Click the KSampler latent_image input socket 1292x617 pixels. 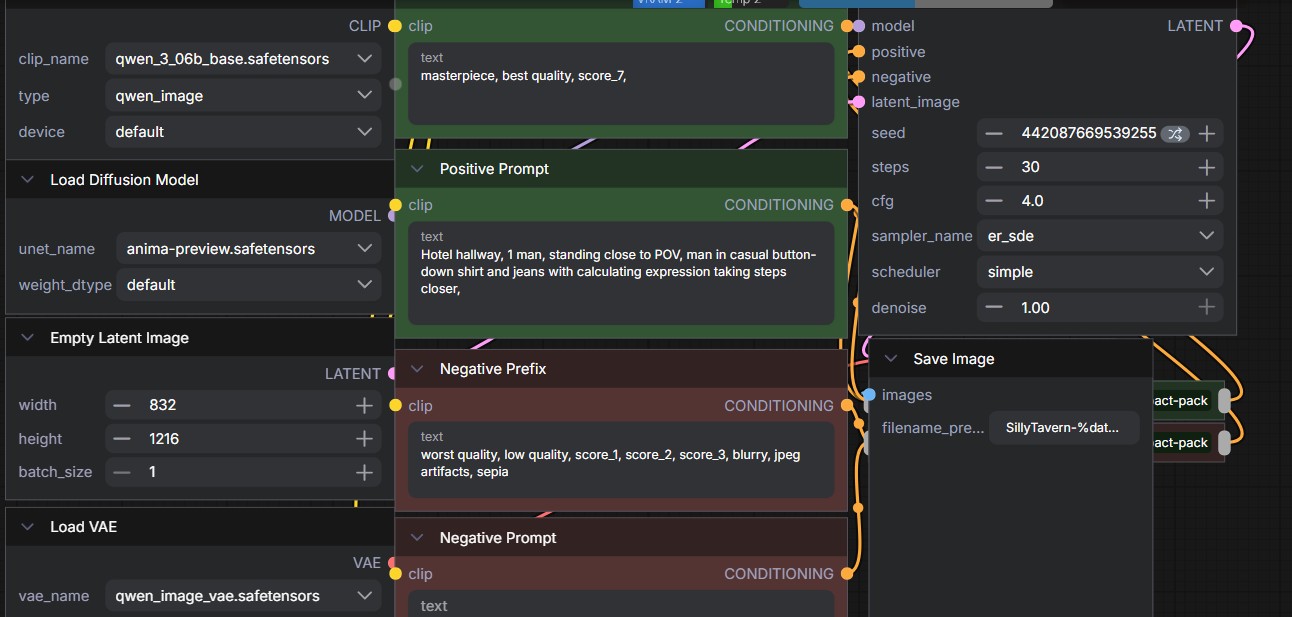pos(858,102)
